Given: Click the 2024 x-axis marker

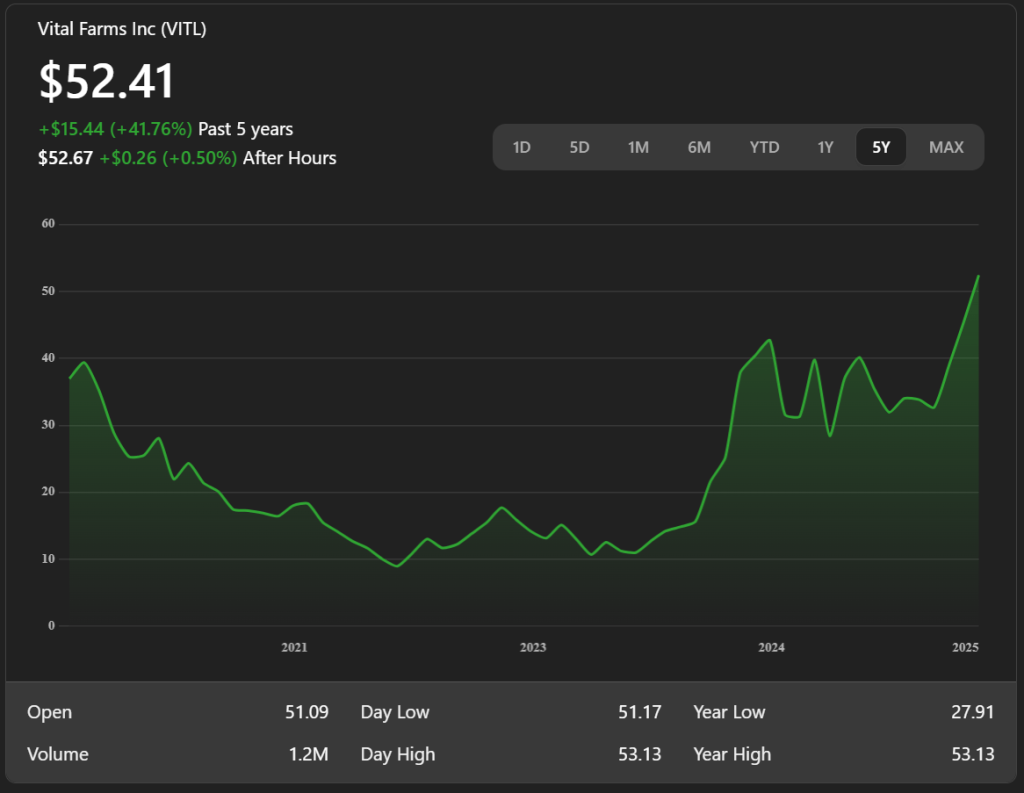Looking at the screenshot, I should click(771, 648).
